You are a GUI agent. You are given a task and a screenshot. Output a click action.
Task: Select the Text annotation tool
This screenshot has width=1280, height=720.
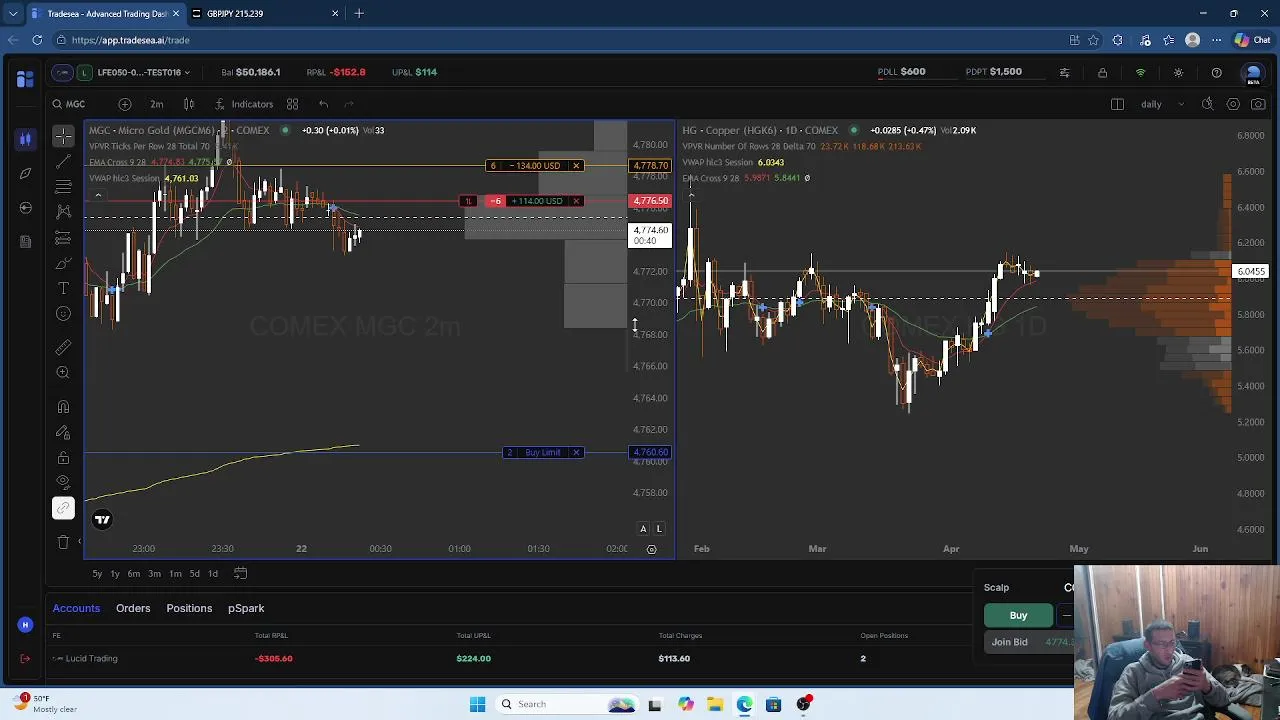[x=63, y=288]
